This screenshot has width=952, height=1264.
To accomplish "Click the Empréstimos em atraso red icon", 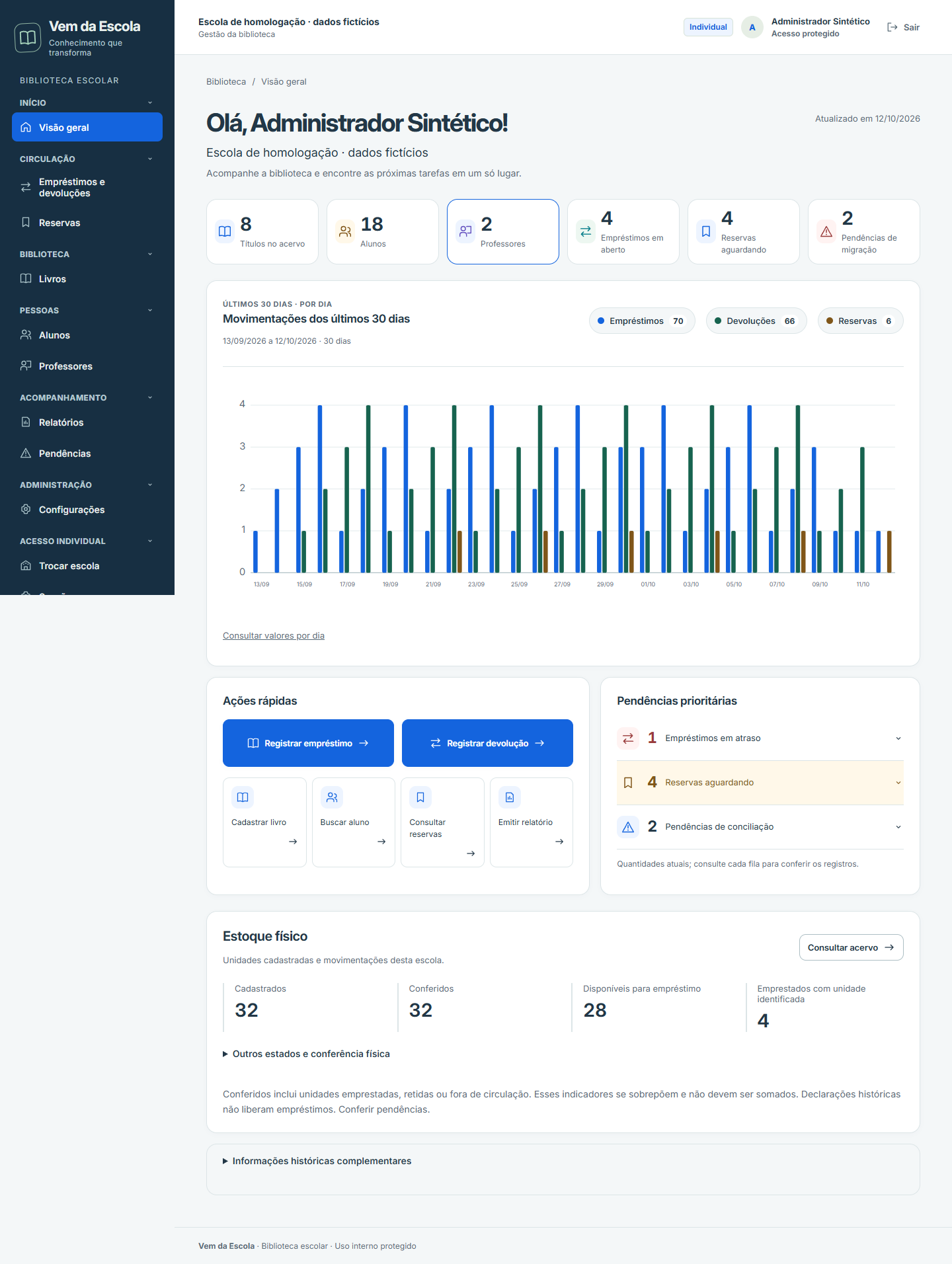I will click(628, 738).
